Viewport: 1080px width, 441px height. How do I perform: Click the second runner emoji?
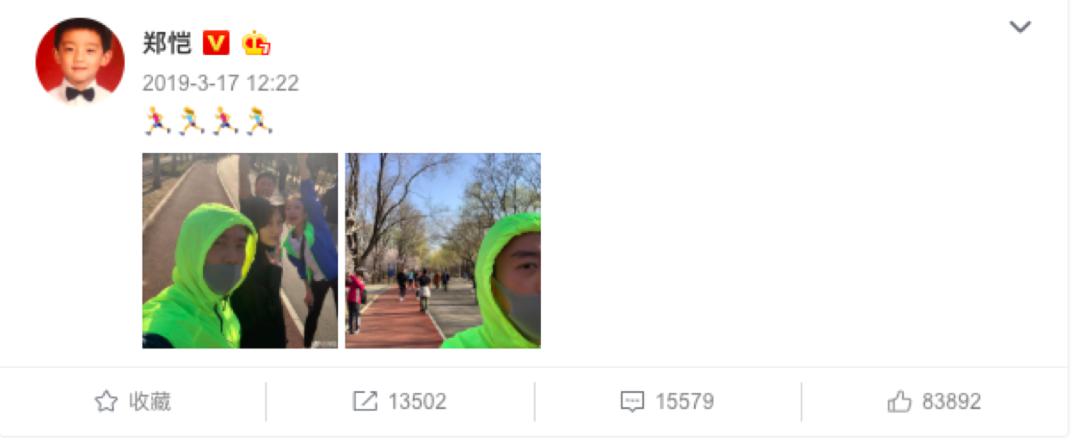click(x=191, y=121)
